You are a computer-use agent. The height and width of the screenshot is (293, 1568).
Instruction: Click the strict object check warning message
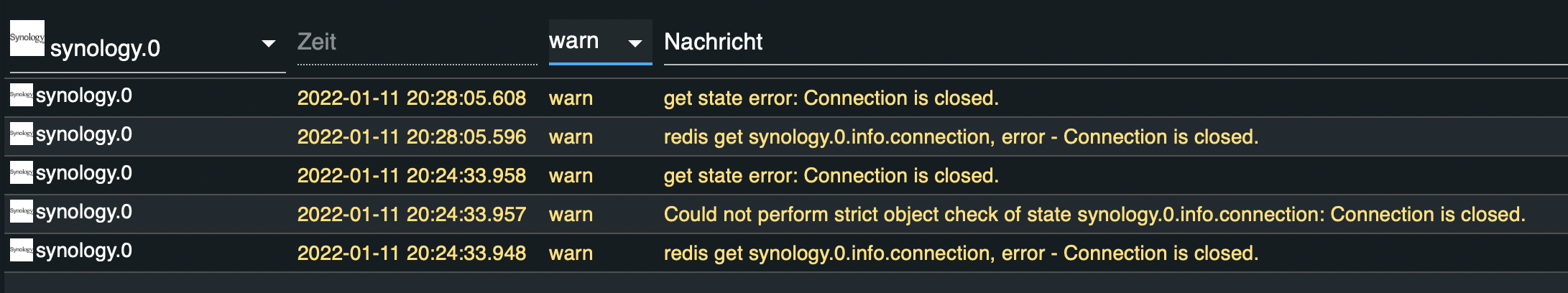pos(1094,214)
